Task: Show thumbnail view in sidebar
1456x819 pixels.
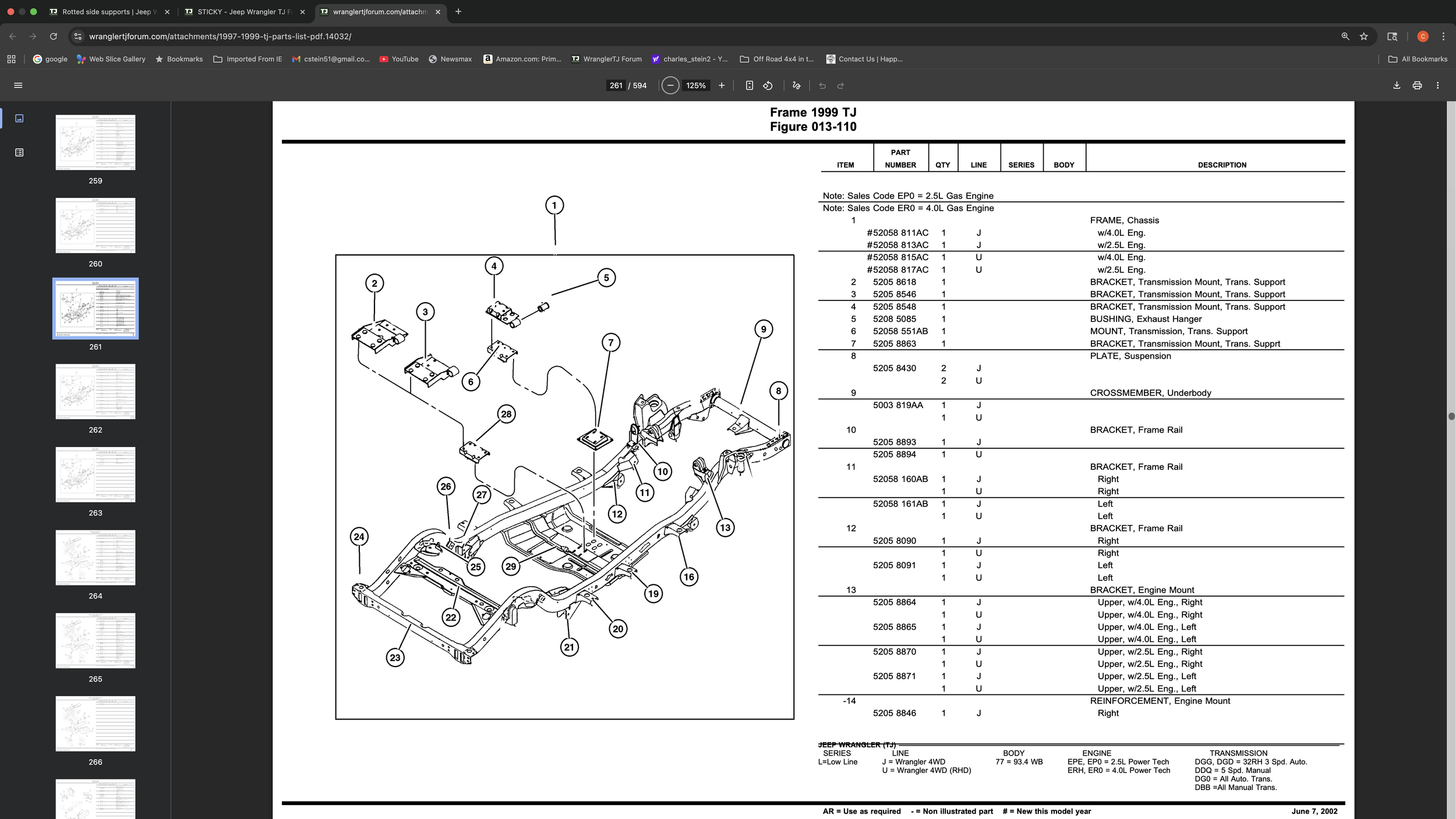Action: [x=19, y=118]
